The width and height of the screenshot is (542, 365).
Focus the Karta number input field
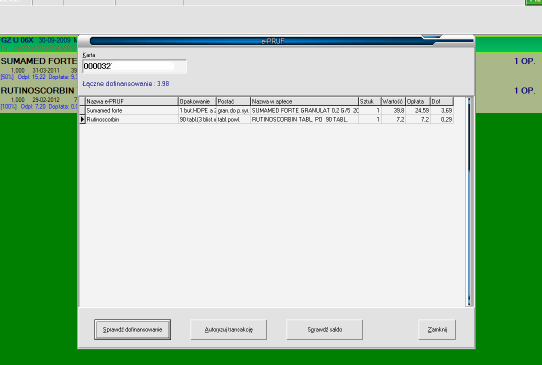[x=134, y=66]
